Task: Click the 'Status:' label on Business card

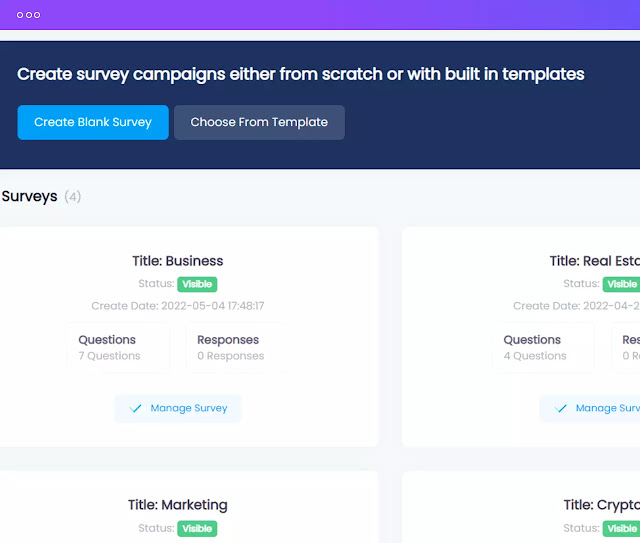Action: [x=156, y=284]
